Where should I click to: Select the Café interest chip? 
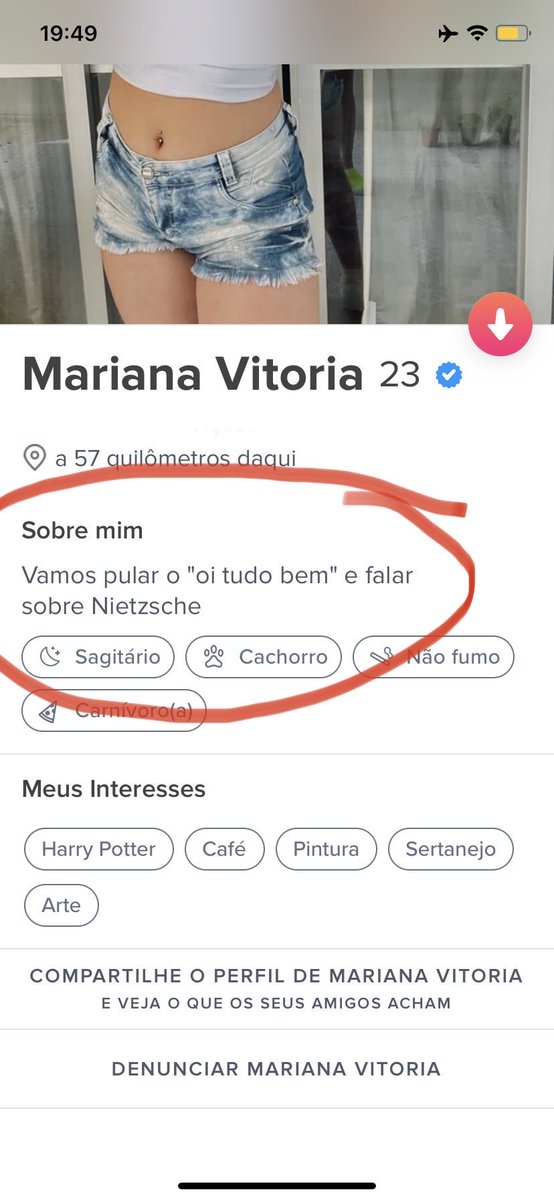pos(224,849)
